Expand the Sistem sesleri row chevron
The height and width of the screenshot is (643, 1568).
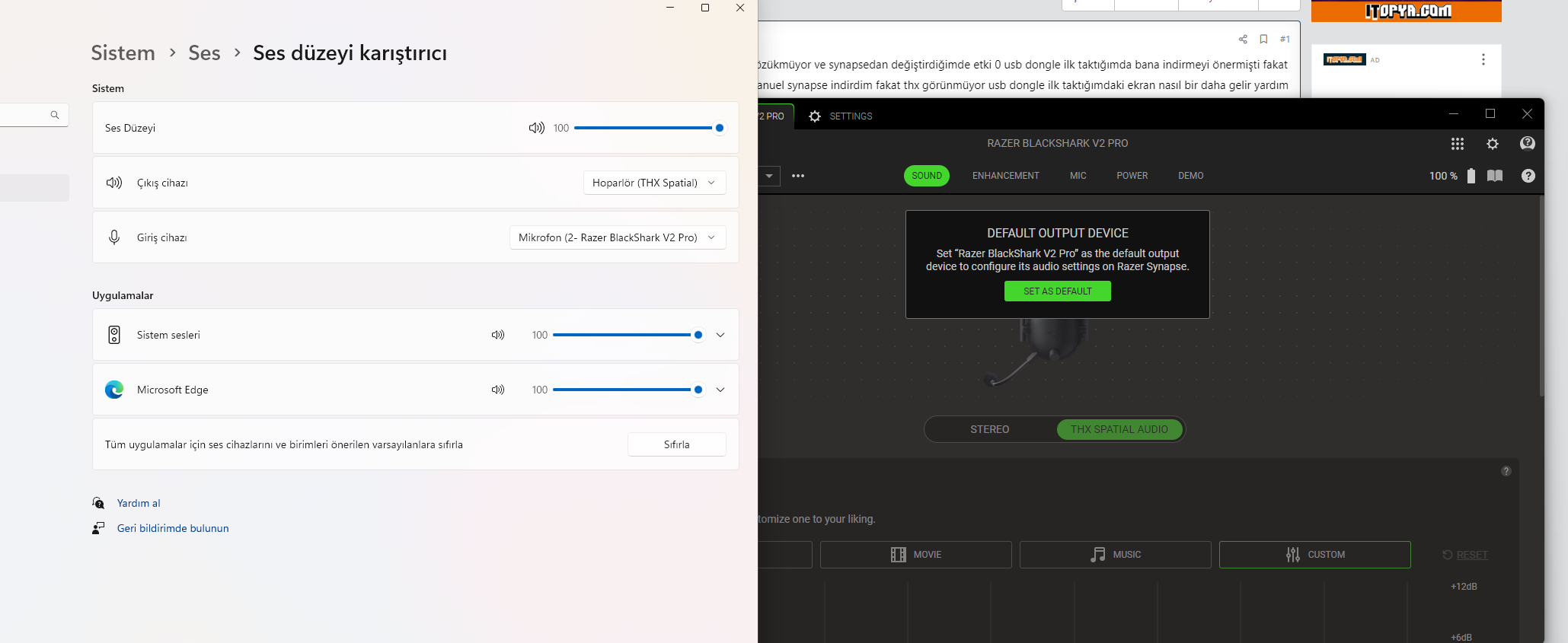[720, 335]
